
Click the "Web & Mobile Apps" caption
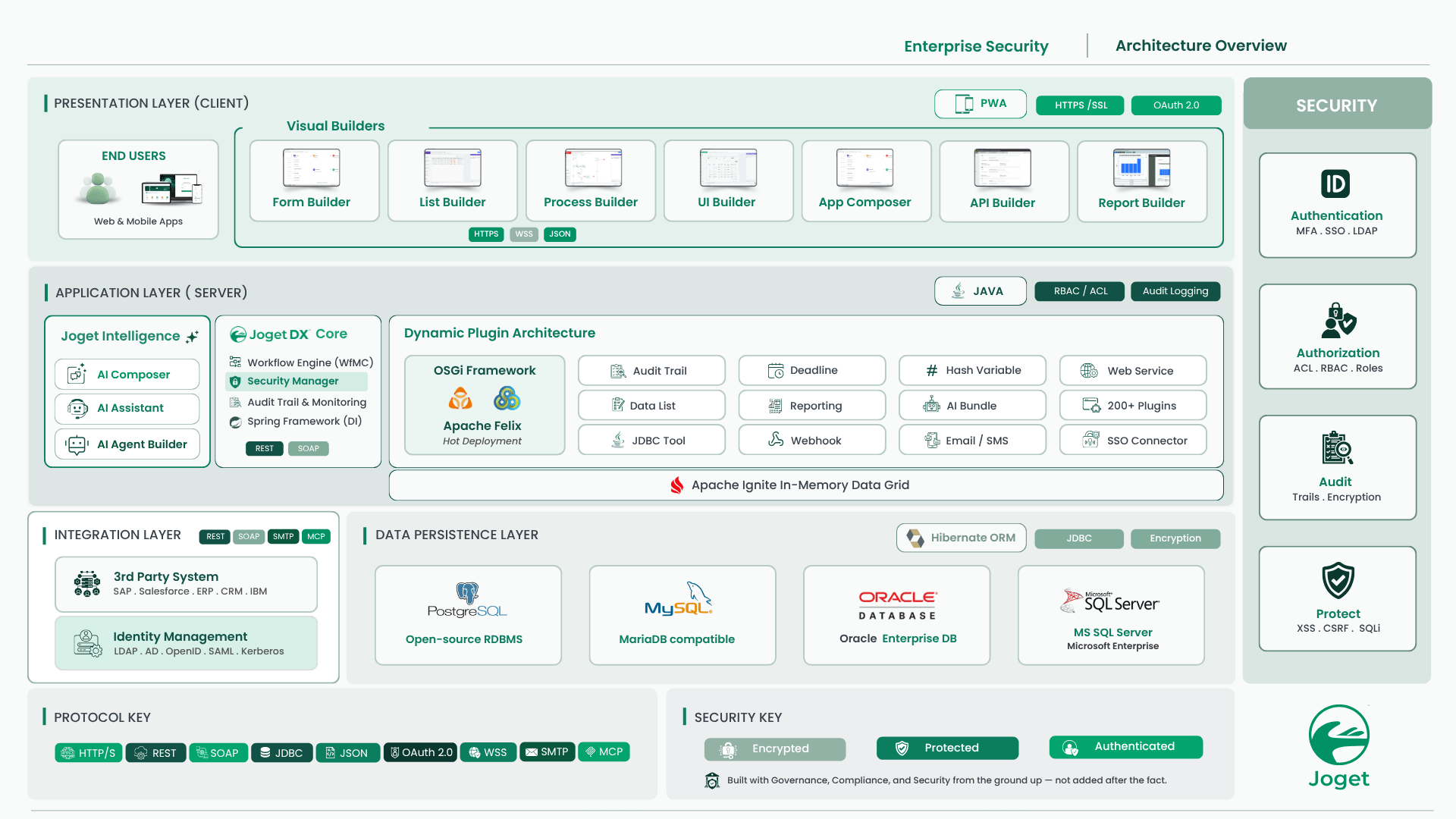pos(138,221)
